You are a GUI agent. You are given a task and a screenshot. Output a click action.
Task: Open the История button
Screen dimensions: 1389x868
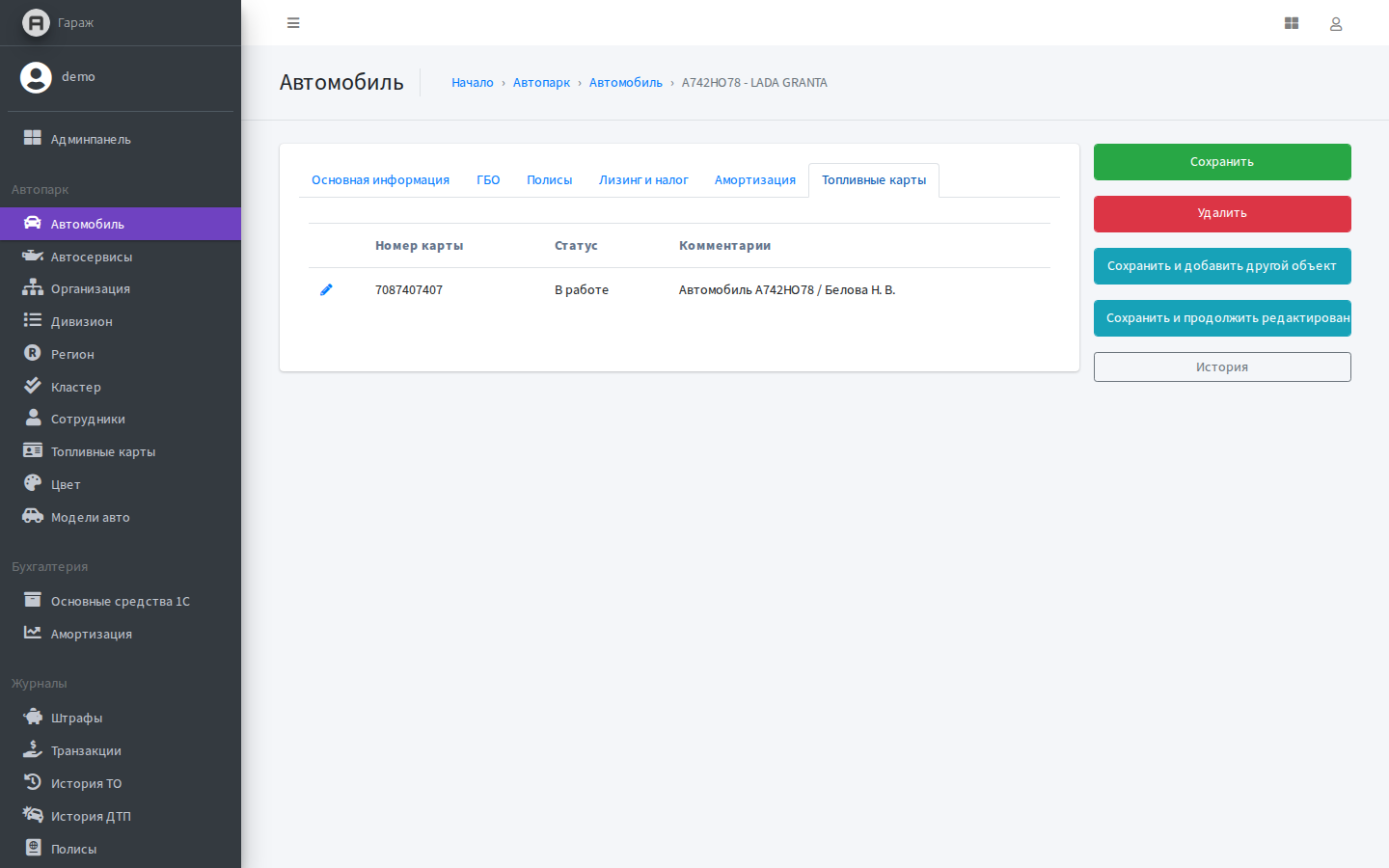[1222, 367]
